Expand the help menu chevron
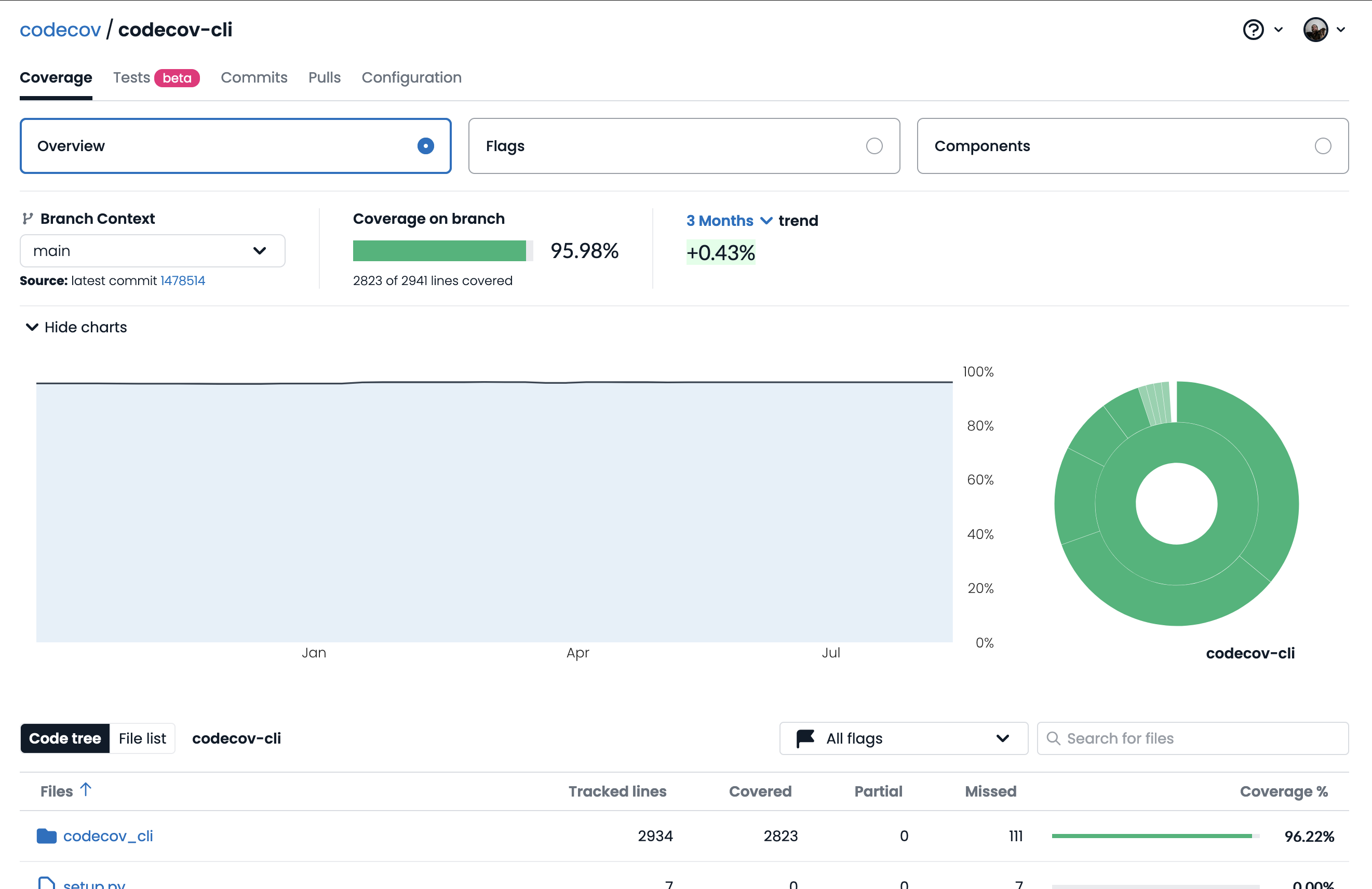The image size is (1372, 889). point(1278,30)
